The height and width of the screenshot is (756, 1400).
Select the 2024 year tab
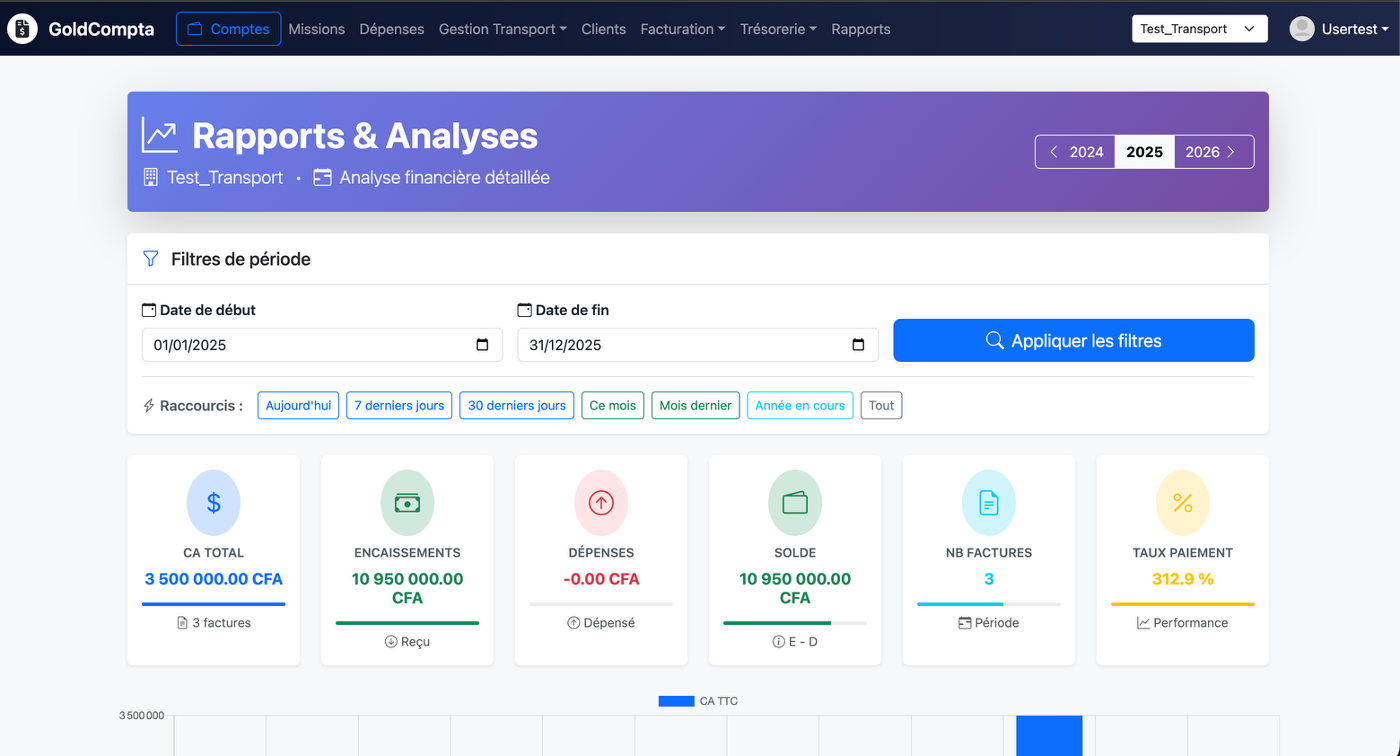tap(1085, 151)
